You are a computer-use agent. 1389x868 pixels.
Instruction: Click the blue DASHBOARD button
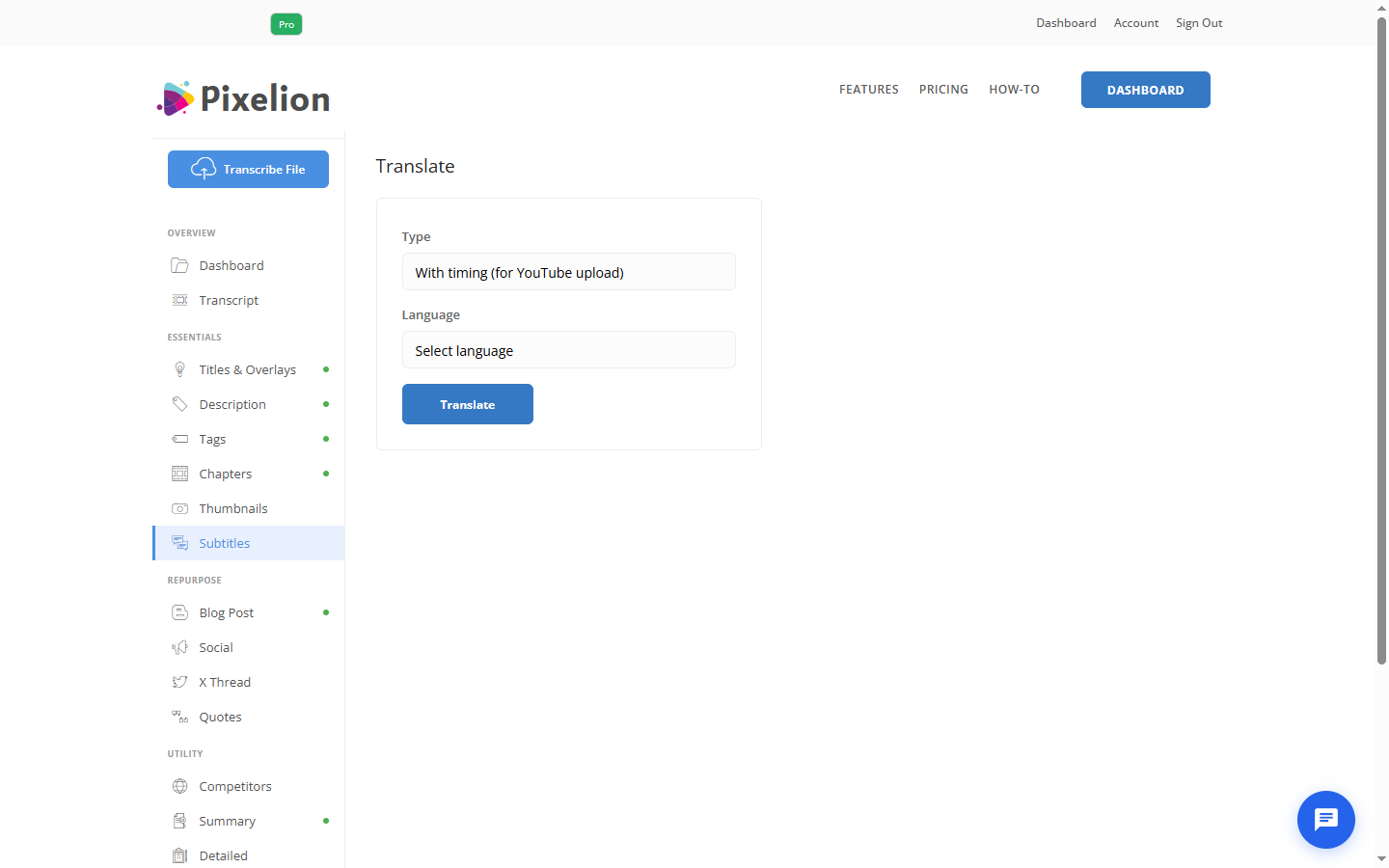1146,90
